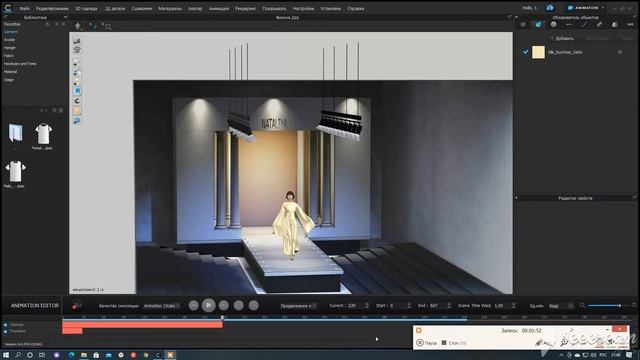Jump to the animation start
Image resolution: width=640 pixels, height=360 pixels.
[193, 305]
